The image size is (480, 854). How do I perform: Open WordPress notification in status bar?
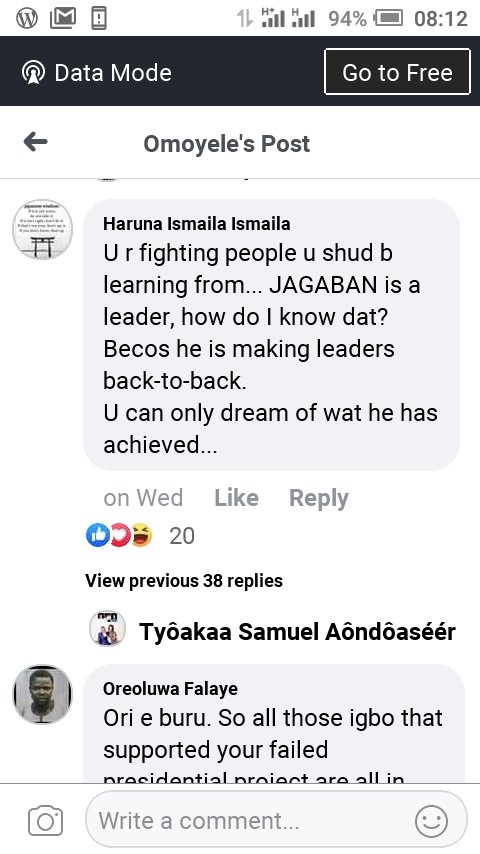pyautogui.click(x=27, y=19)
